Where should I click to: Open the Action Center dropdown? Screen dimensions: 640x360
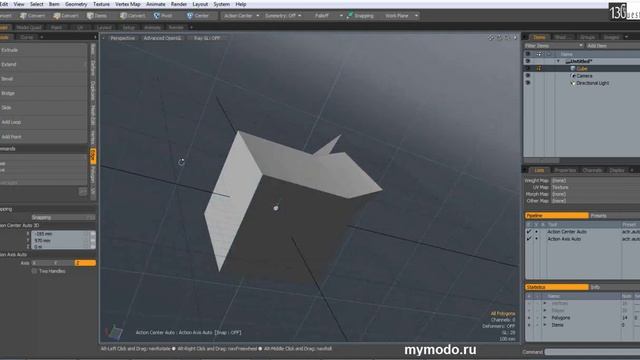(241, 16)
